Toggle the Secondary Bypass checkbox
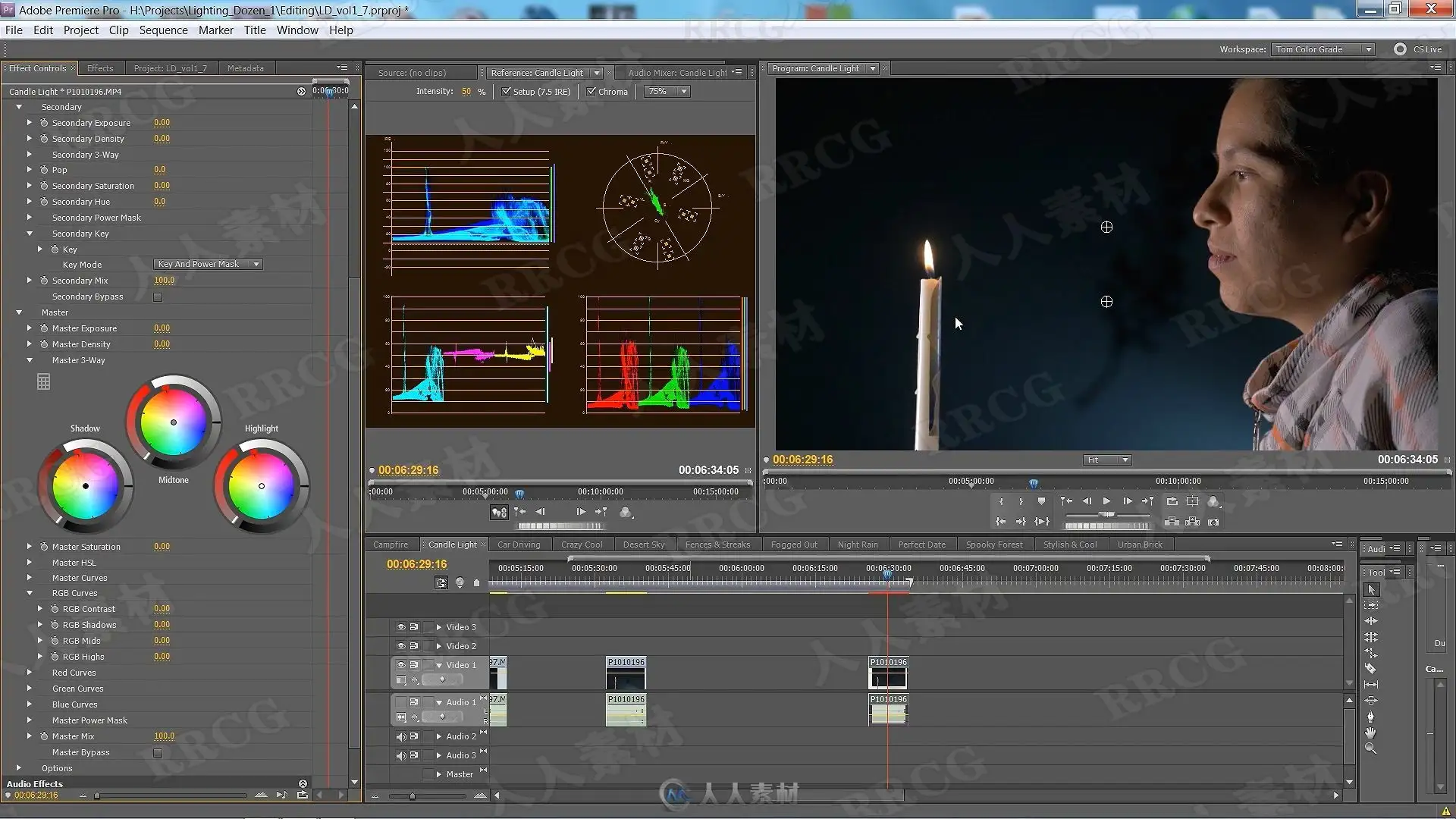This screenshot has height=819, width=1456. click(x=158, y=297)
